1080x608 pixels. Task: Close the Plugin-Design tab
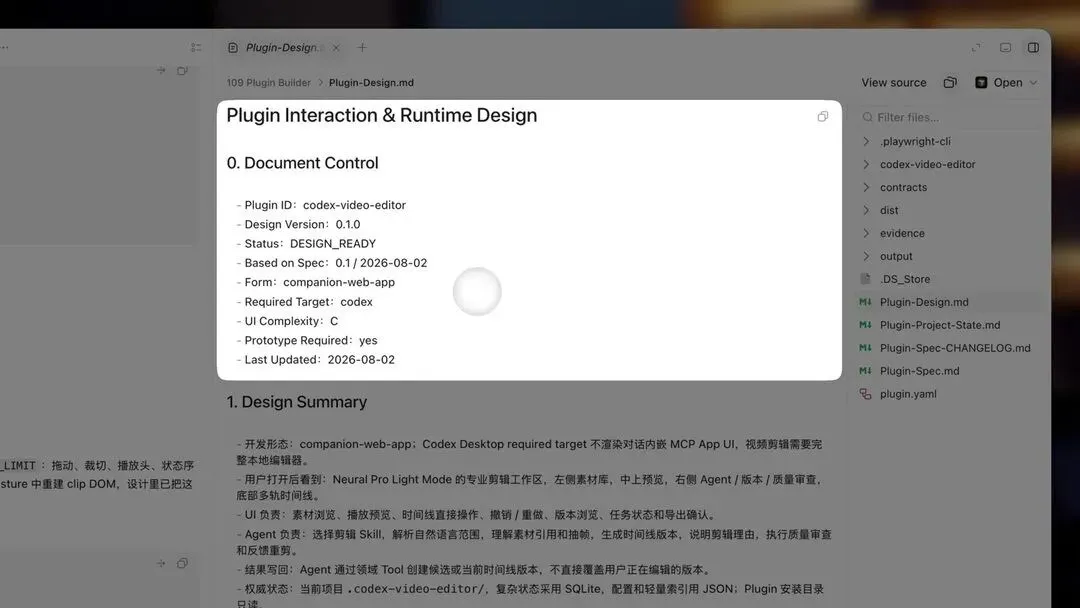[x=336, y=48]
